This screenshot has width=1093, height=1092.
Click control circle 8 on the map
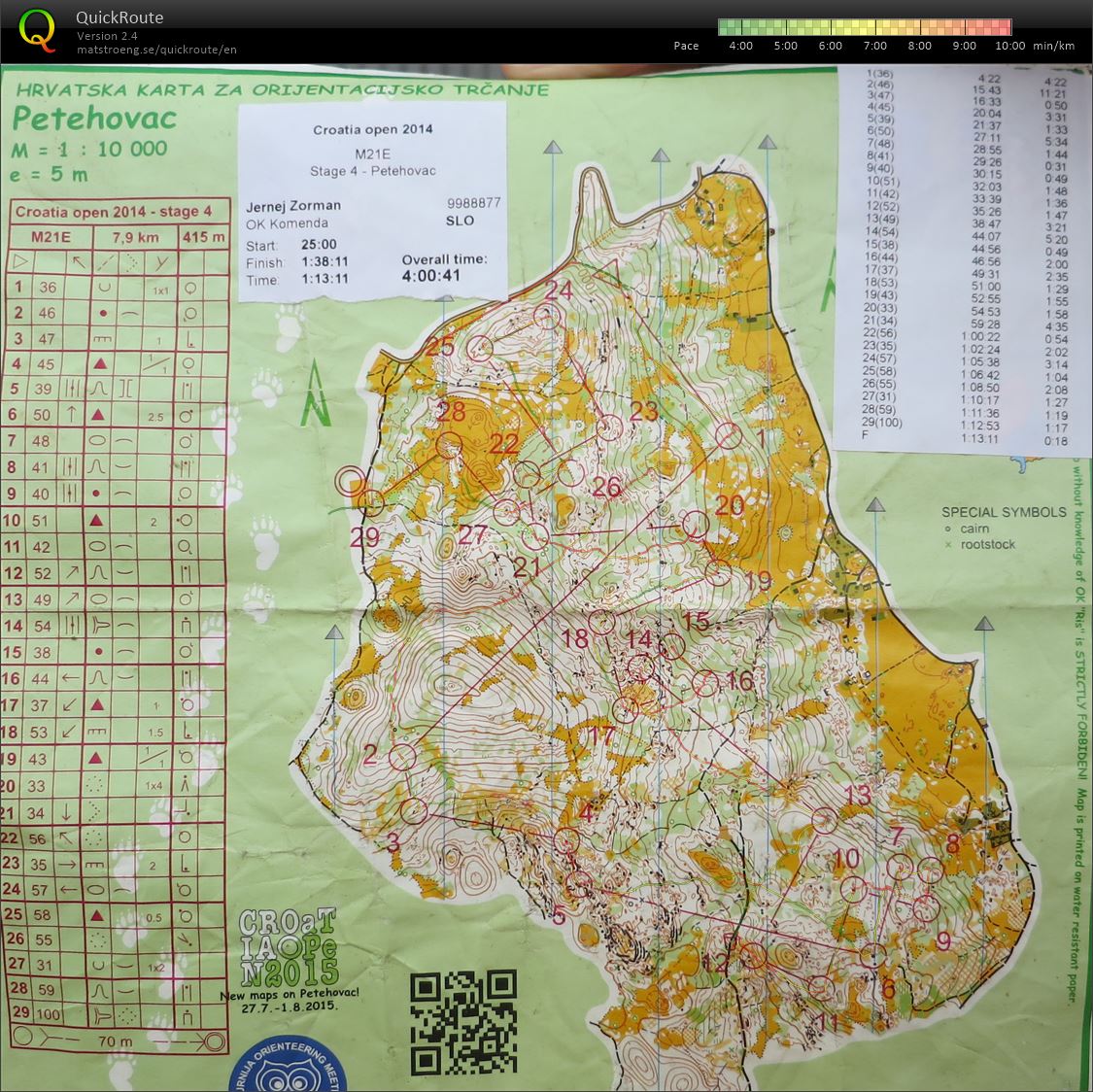click(x=931, y=870)
